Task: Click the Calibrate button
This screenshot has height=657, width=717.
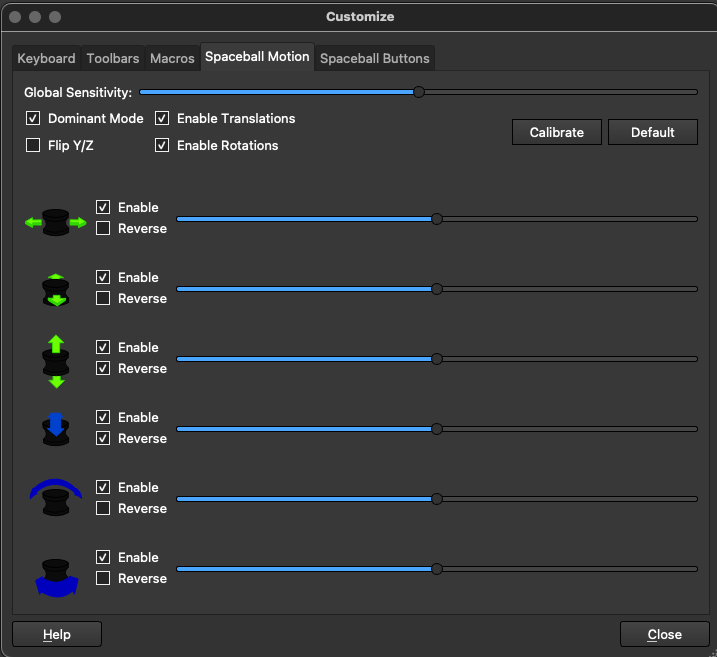Action: [556, 132]
